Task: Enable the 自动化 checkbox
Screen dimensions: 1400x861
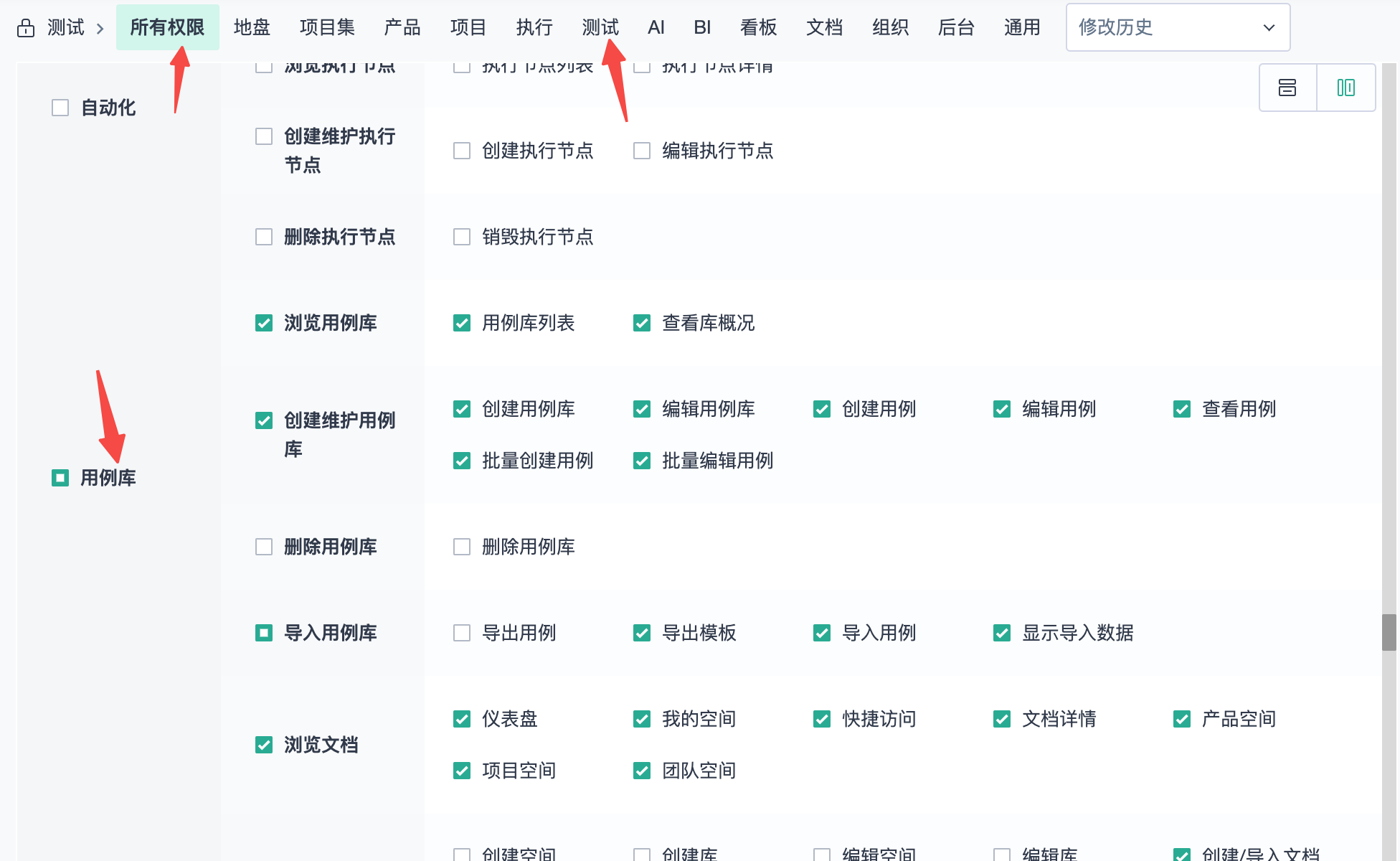Action: (60, 108)
